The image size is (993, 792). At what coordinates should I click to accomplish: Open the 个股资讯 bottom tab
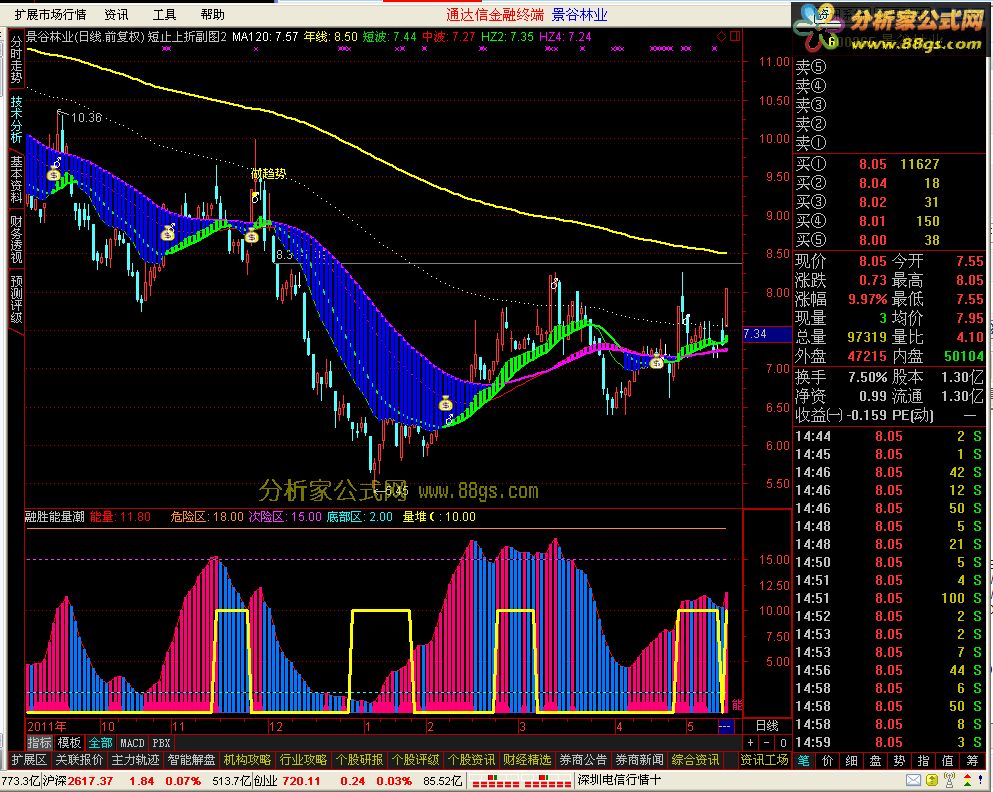[471, 759]
